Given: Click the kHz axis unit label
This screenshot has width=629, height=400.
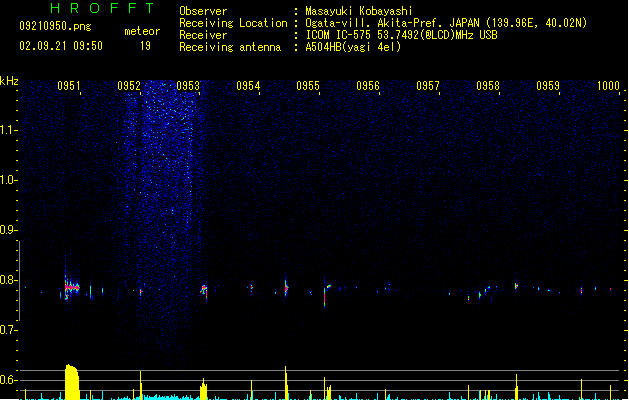Looking at the screenshot, I should pos(9,81).
